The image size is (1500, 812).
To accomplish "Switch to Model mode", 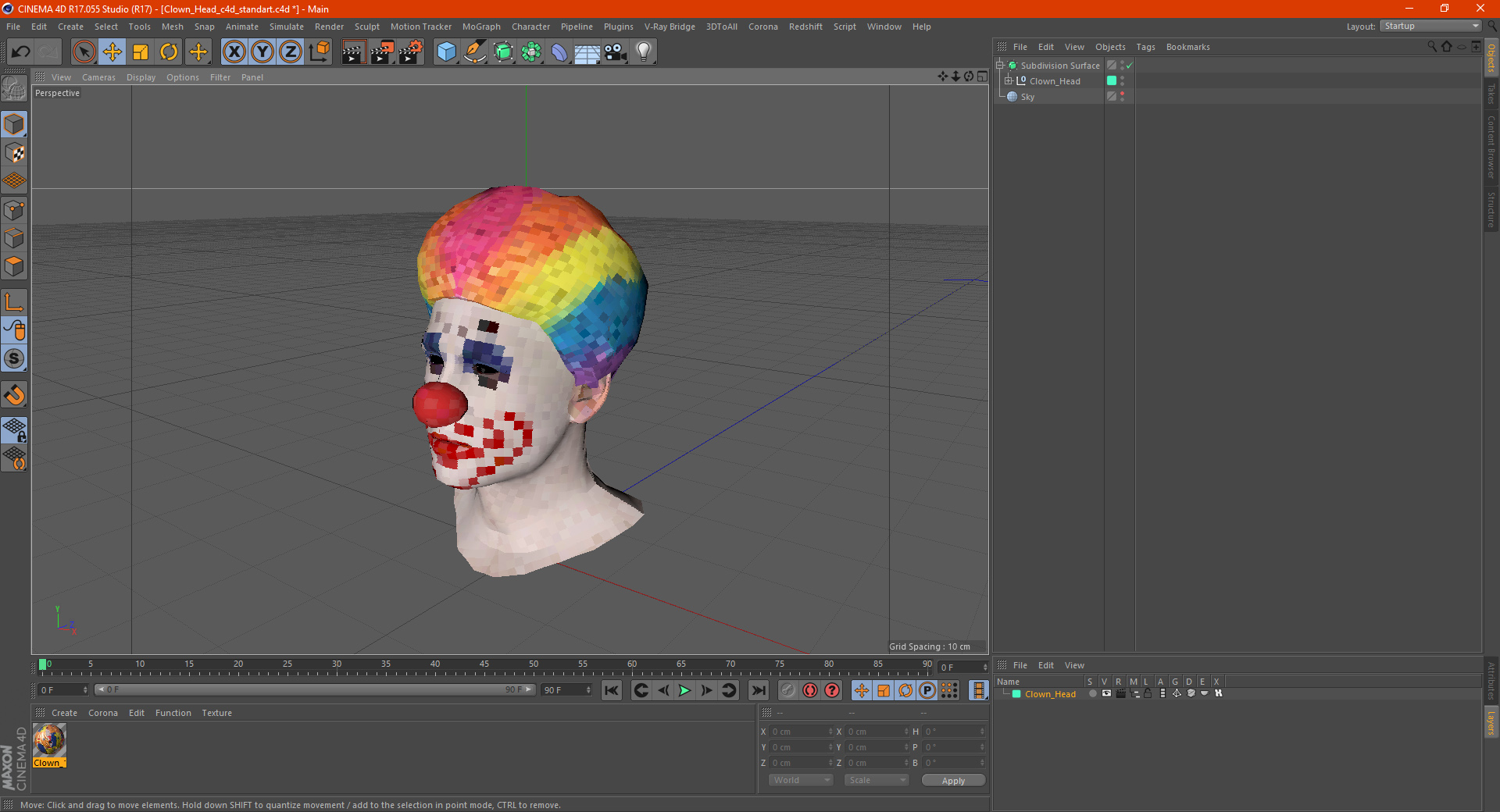I will [14, 124].
